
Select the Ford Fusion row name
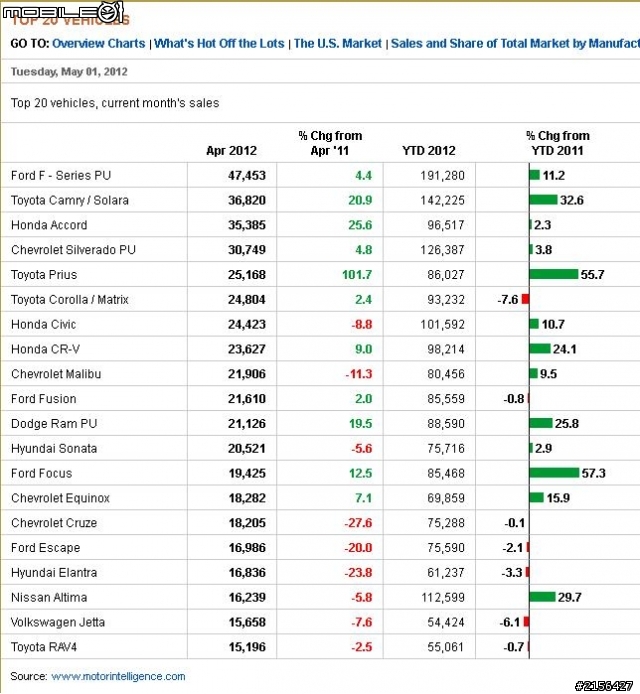point(43,399)
